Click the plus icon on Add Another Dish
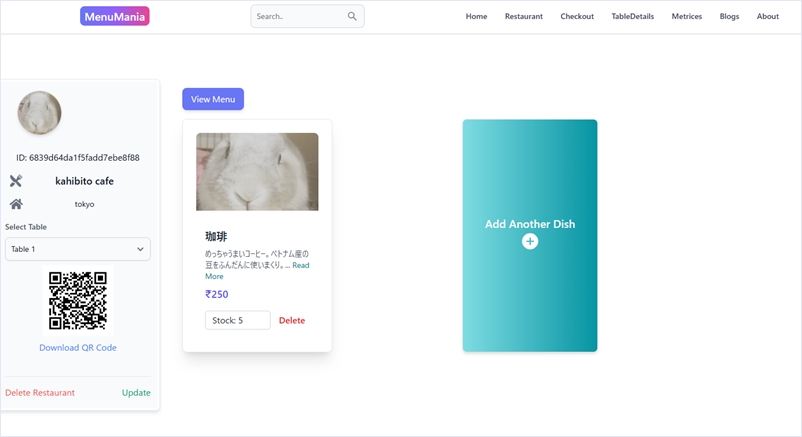802x437 pixels. pyautogui.click(x=530, y=242)
